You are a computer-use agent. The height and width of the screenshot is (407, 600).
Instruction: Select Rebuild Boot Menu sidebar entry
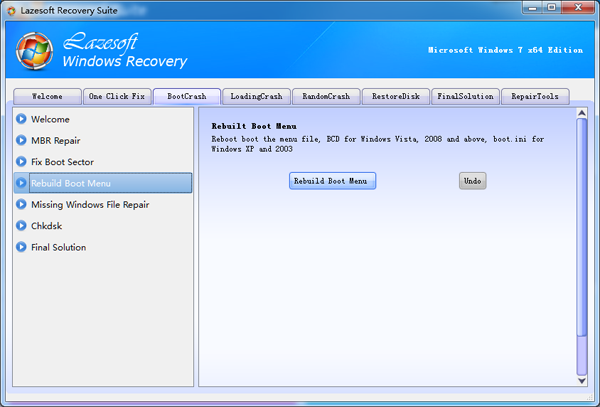103,183
